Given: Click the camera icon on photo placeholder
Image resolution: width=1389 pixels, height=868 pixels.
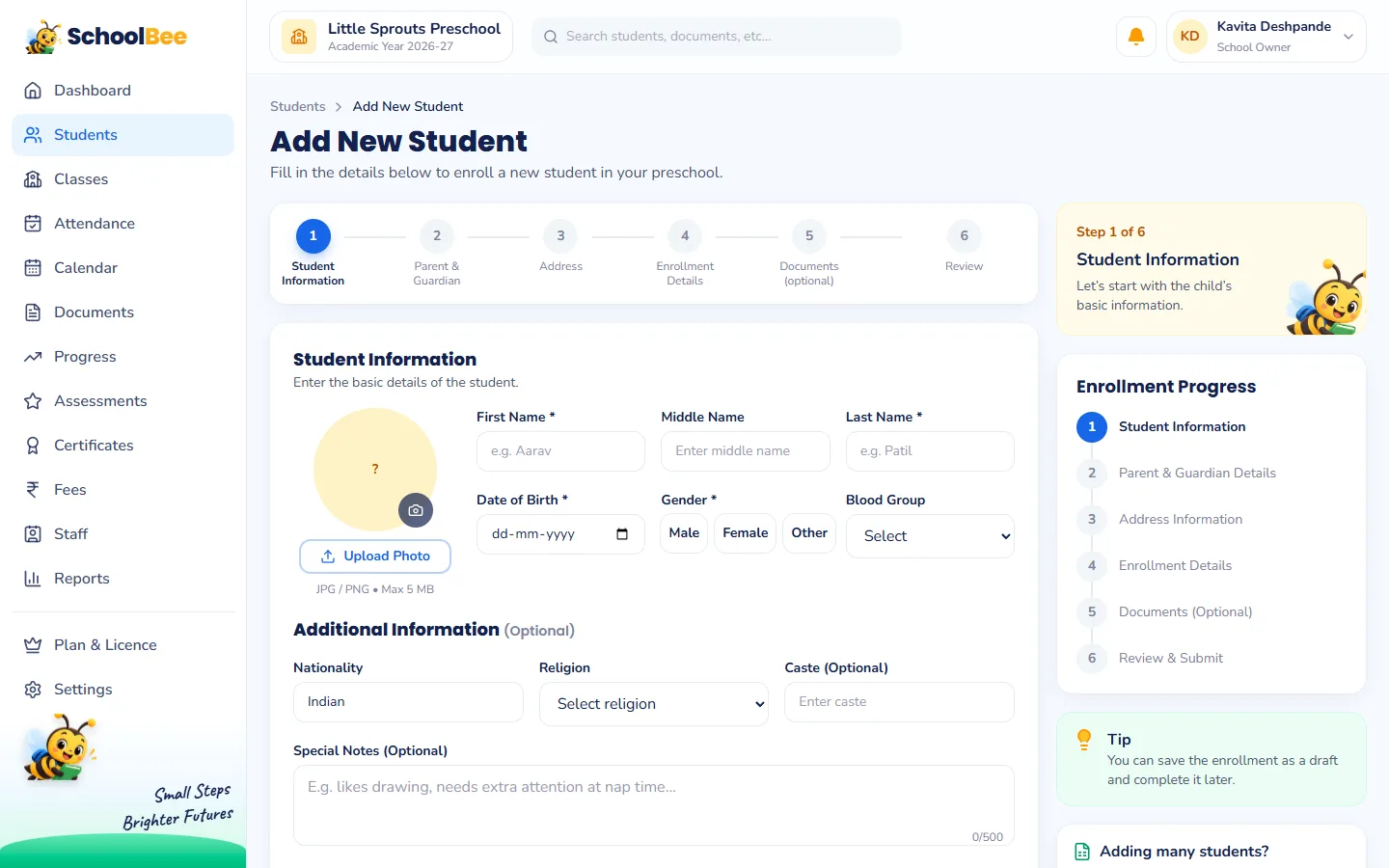Looking at the screenshot, I should click(416, 510).
